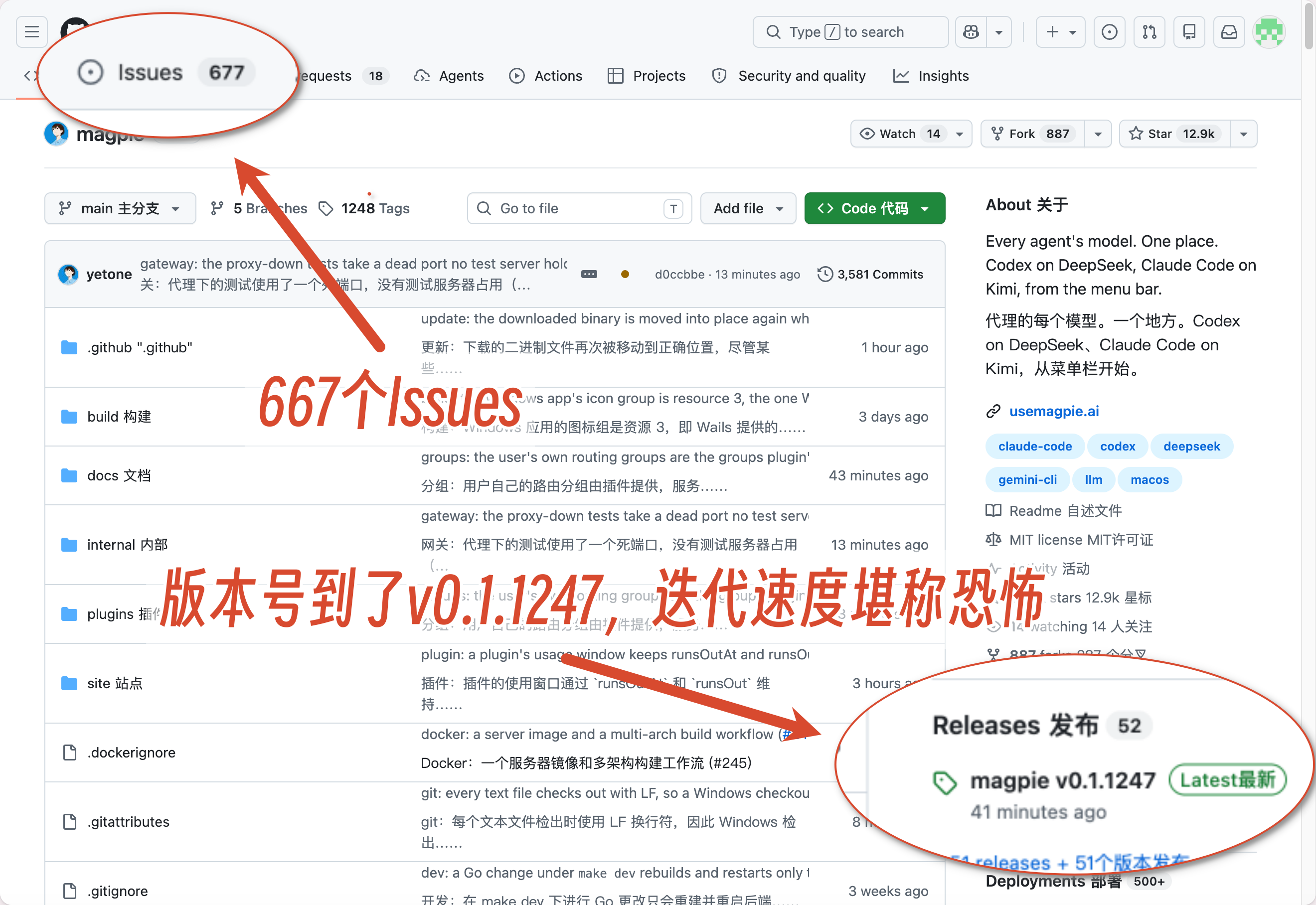Open the main branch selector dropdown
This screenshot has height=905, width=1316.
tap(120, 208)
